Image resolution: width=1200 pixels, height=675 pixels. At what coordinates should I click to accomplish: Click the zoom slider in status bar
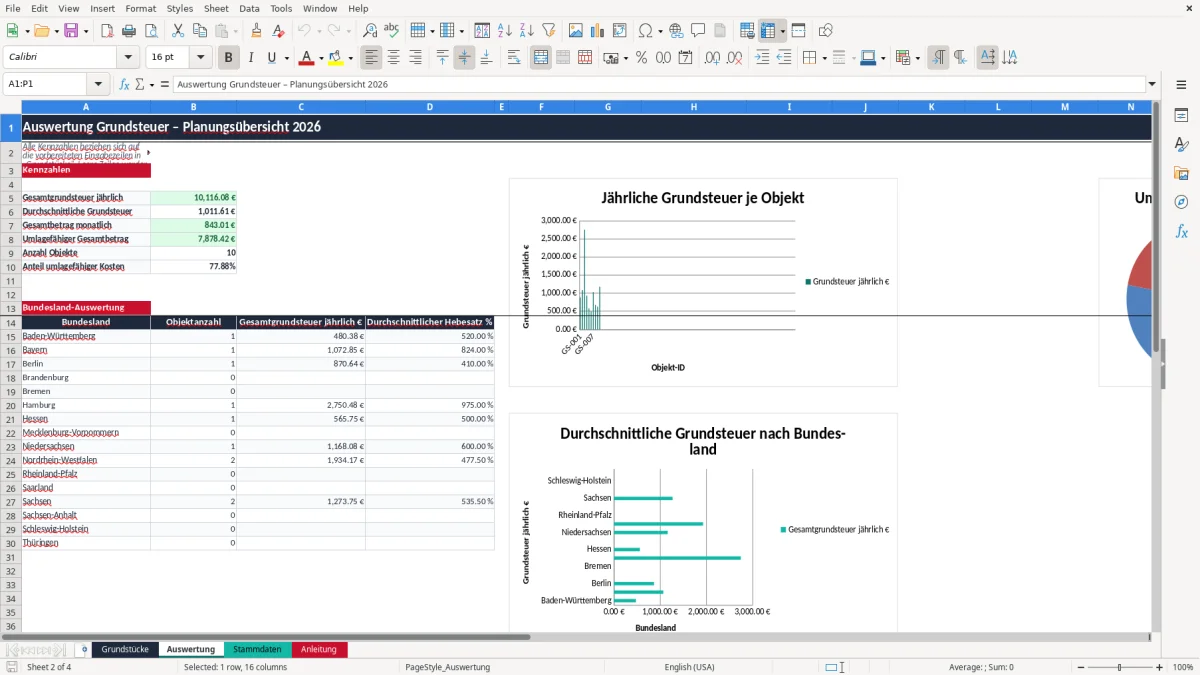1120,667
